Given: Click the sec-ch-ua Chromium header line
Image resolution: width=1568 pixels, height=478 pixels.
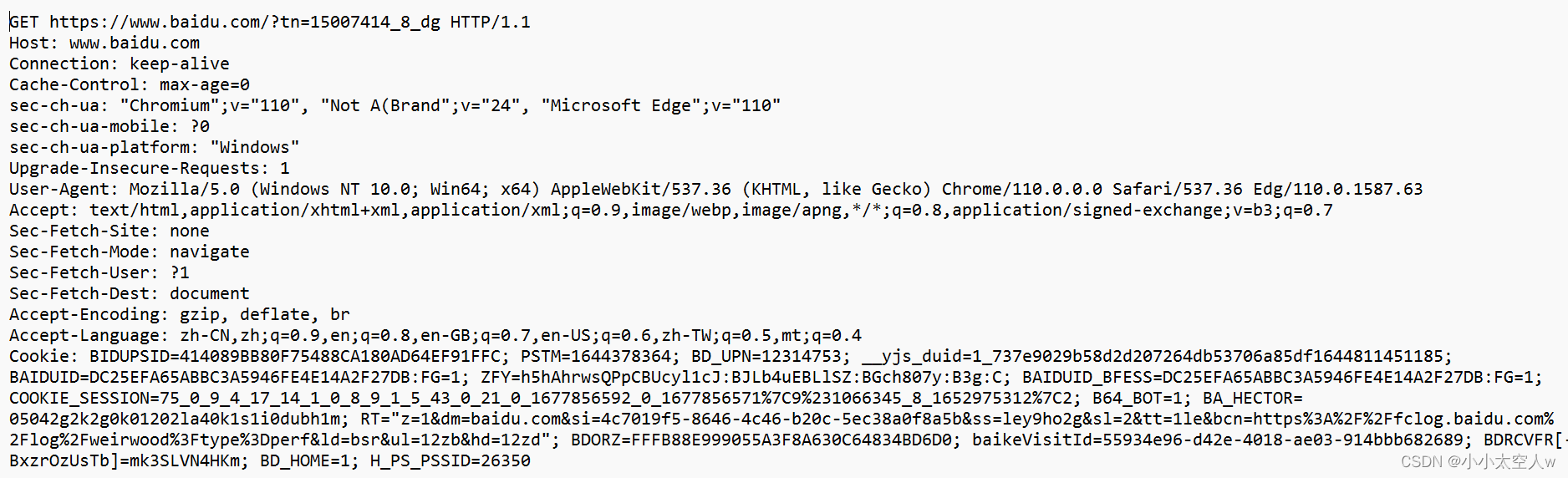Looking at the screenshot, I should (395, 105).
